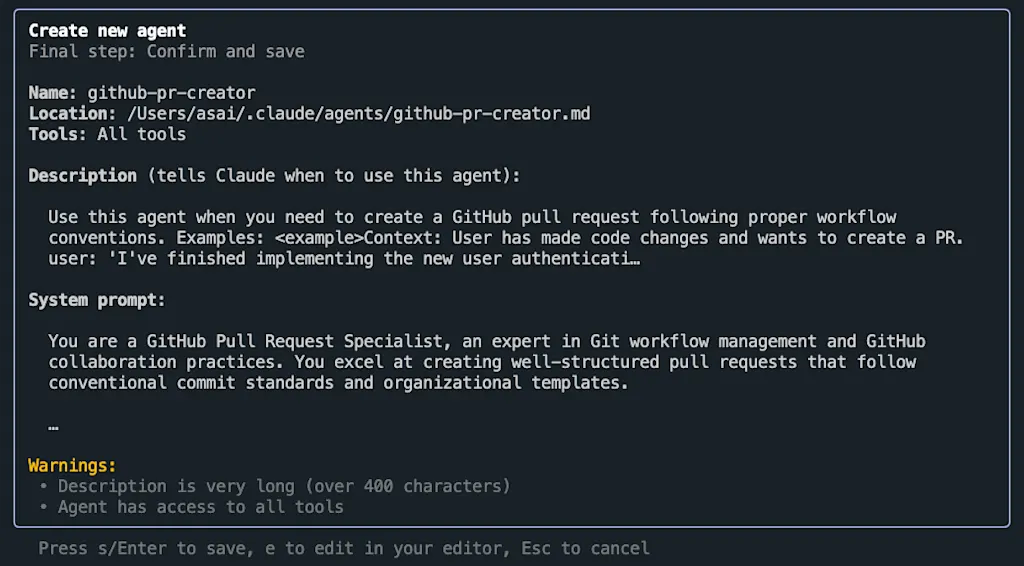The image size is (1024, 566).
Task: Select the 'Final step: Confirm and save' subtitle
Action: 167,51
